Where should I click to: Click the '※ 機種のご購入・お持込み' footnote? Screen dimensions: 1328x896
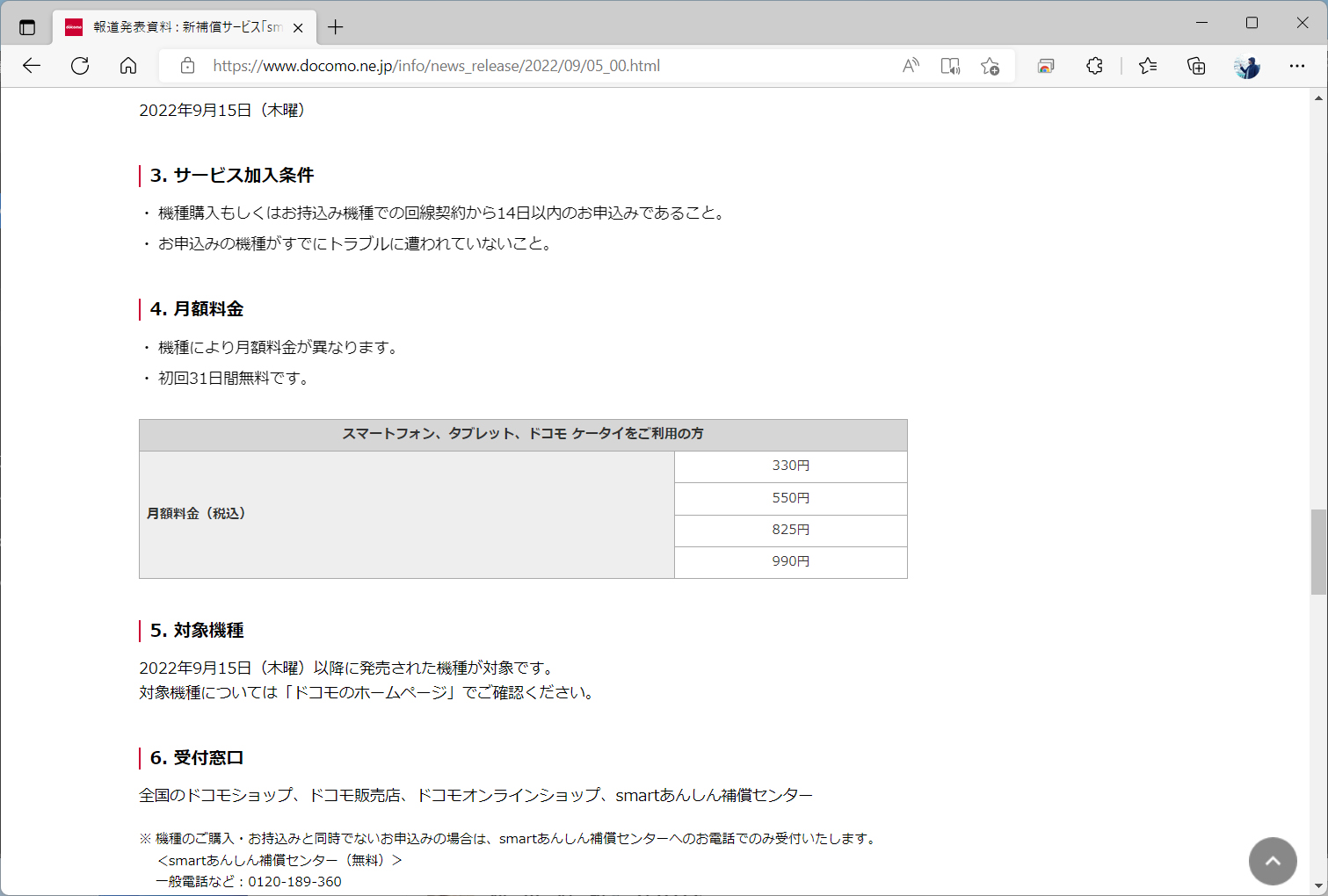(510, 839)
